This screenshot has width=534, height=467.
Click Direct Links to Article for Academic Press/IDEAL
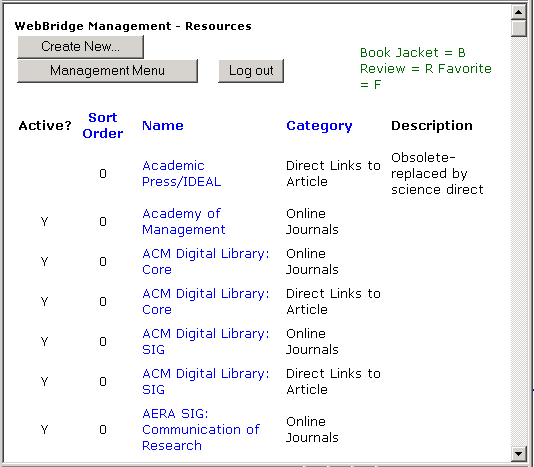(333, 174)
